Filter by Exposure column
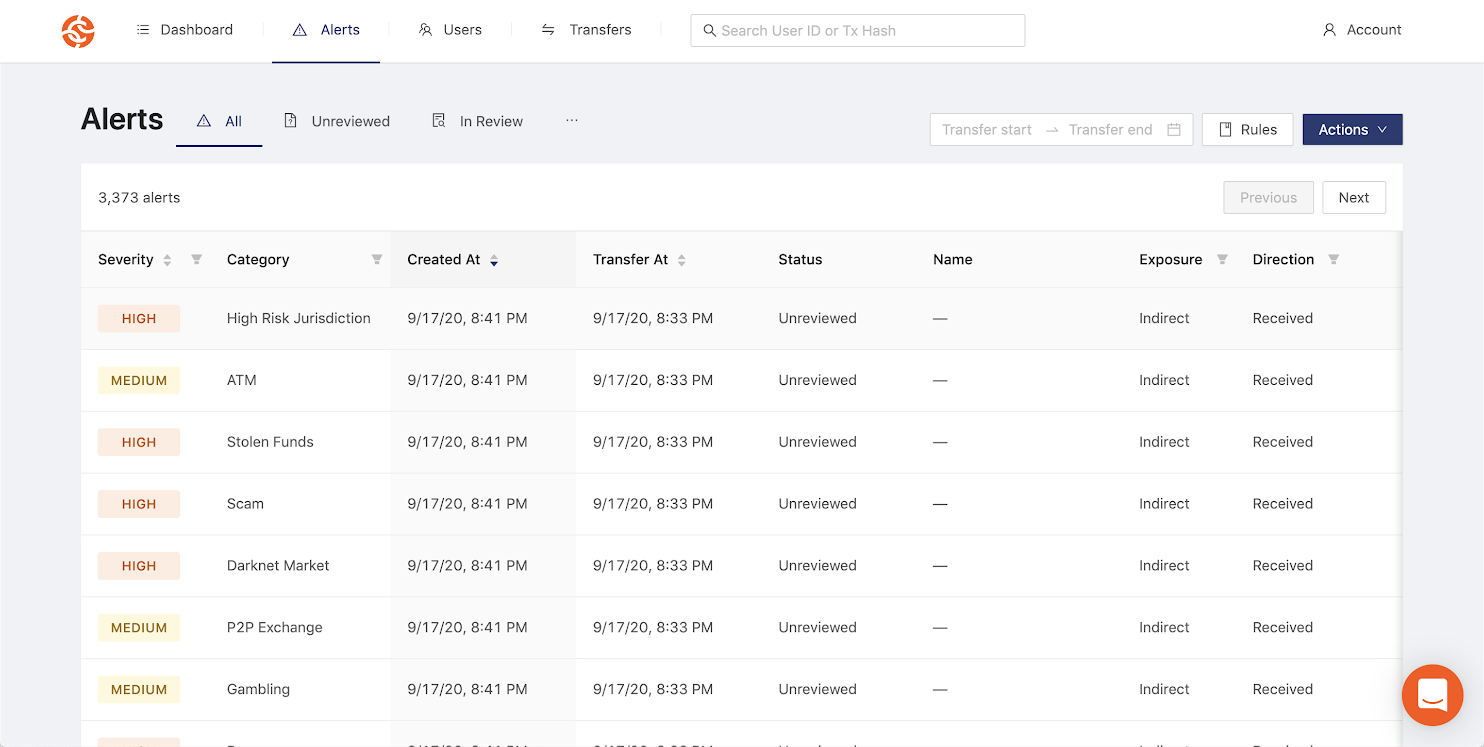The height and width of the screenshot is (747, 1484). point(1222,260)
